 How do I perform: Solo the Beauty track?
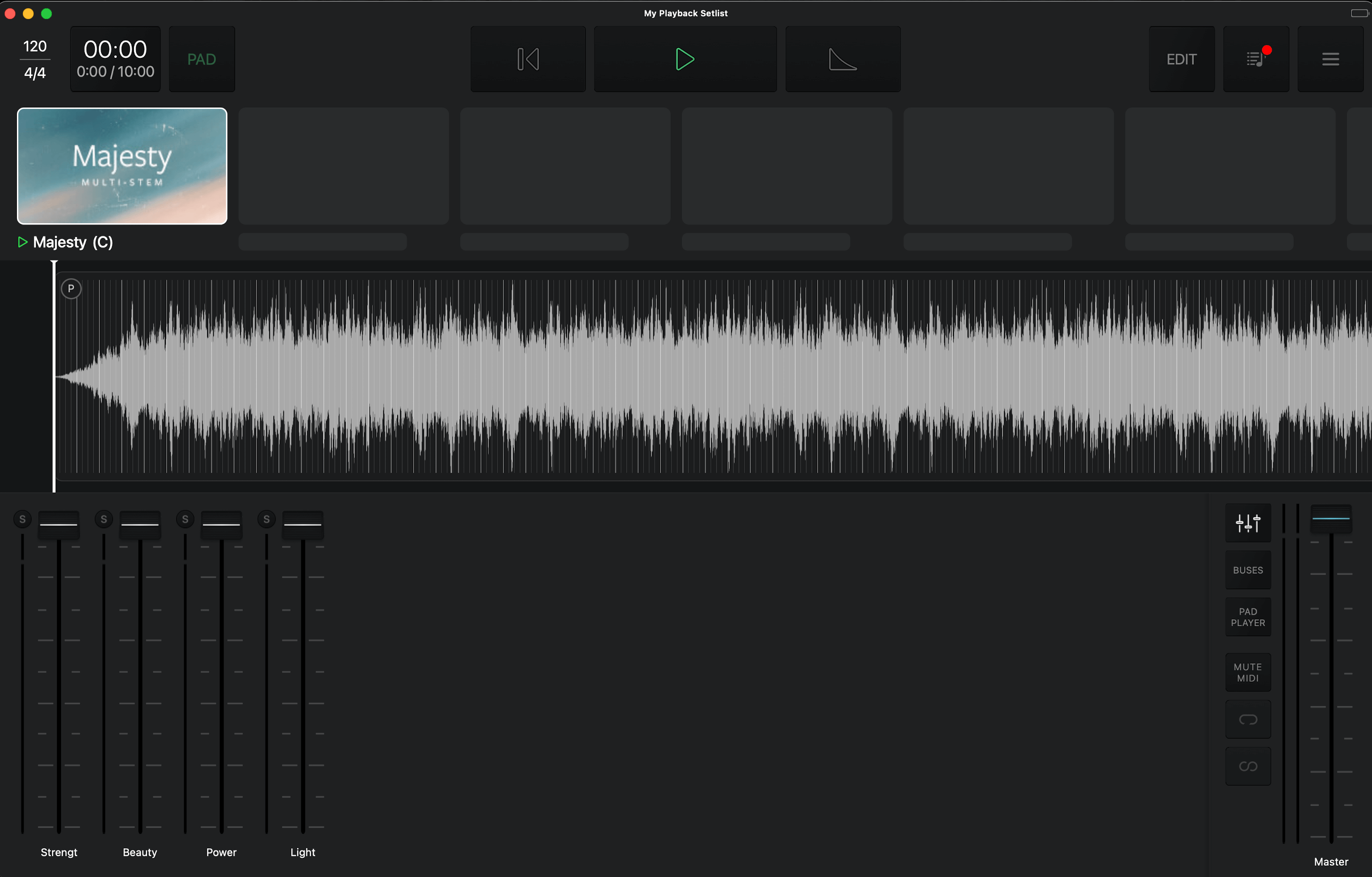104,519
